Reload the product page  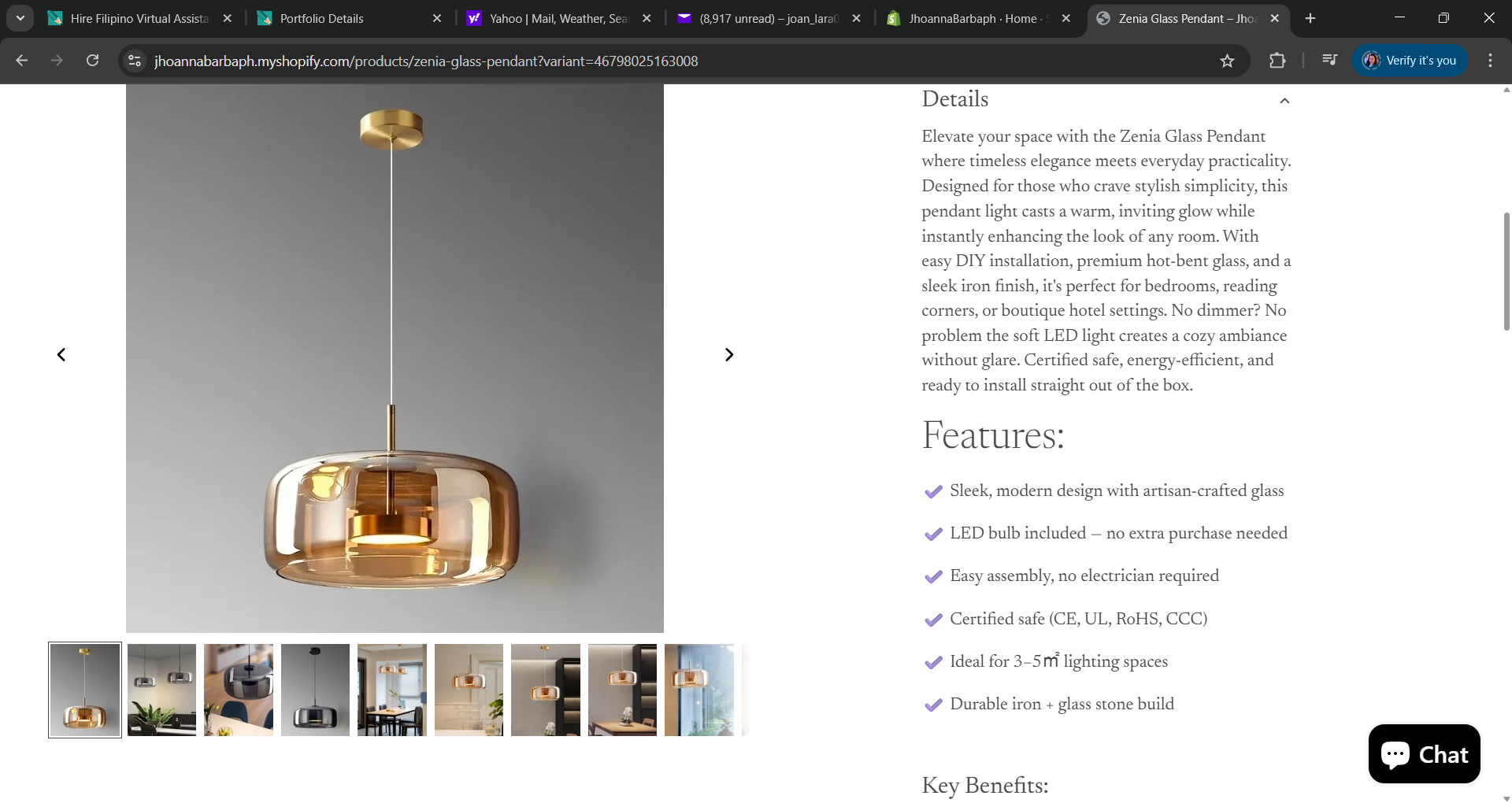click(92, 61)
